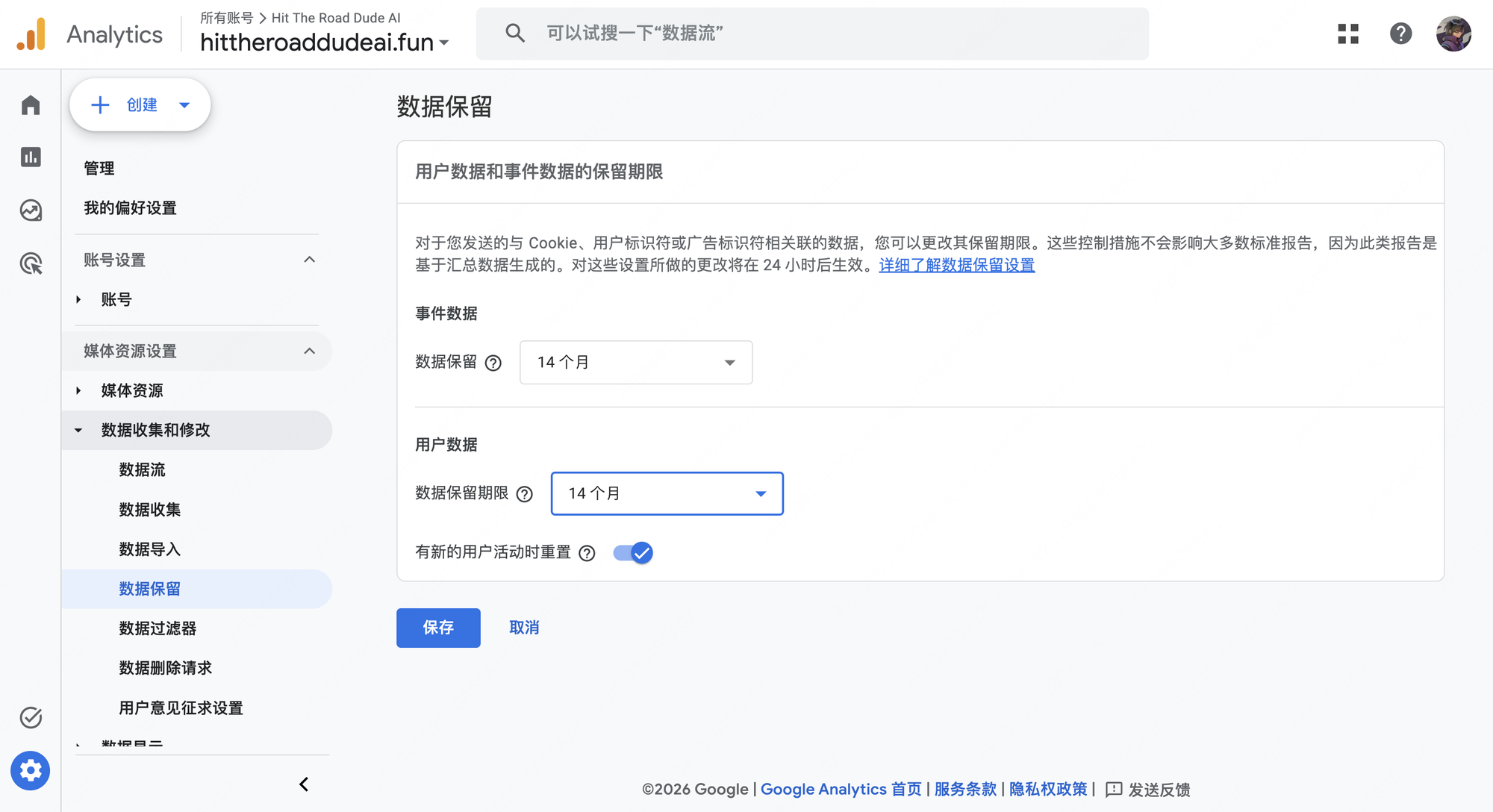Open 服务条款 footer link
Image resolution: width=1493 pixels, height=812 pixels.
click(965, 790)
